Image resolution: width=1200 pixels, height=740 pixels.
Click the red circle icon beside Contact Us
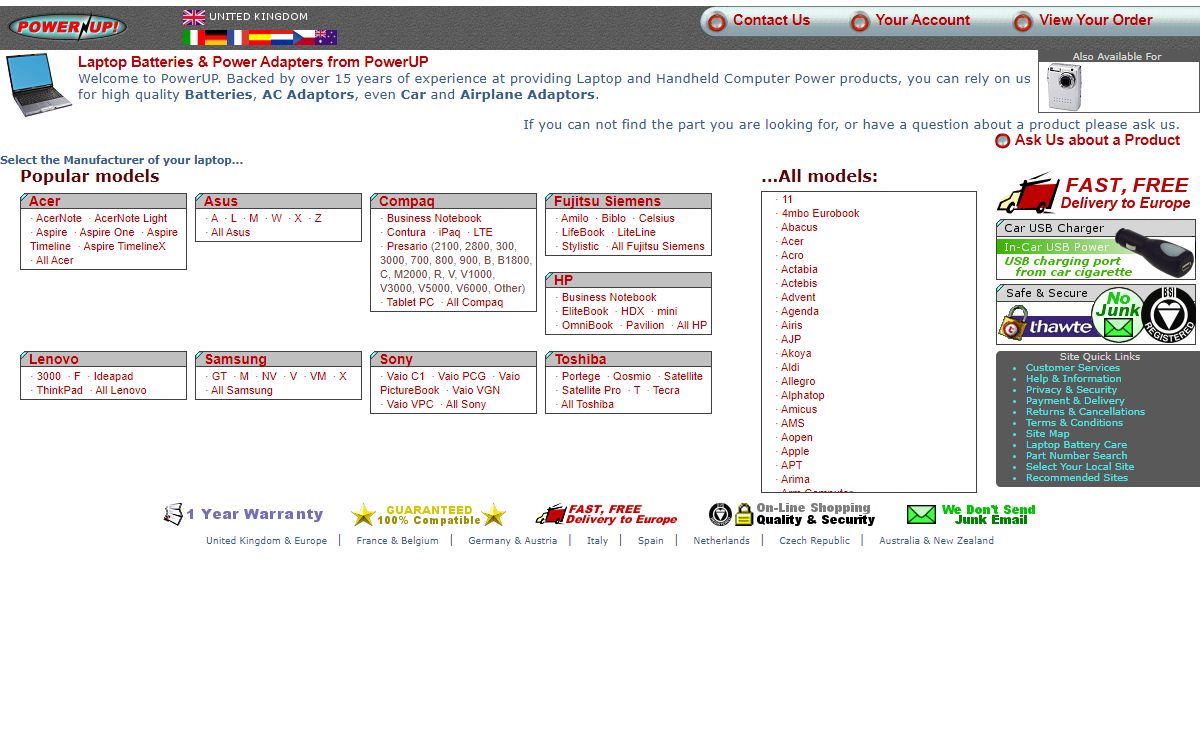(x=716, y=21)
